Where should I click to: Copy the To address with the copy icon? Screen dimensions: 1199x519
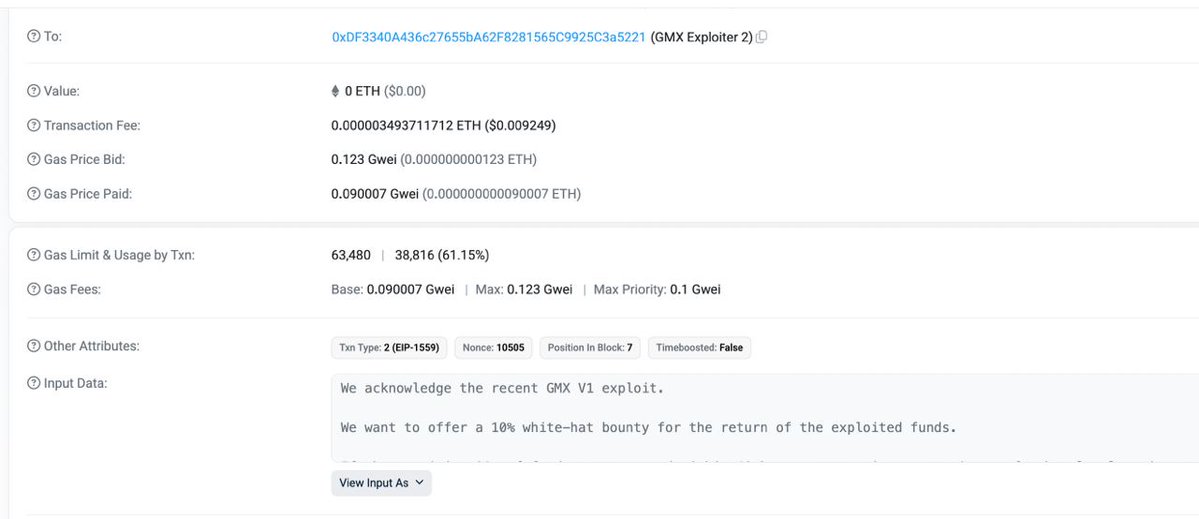tap(762, 37)
